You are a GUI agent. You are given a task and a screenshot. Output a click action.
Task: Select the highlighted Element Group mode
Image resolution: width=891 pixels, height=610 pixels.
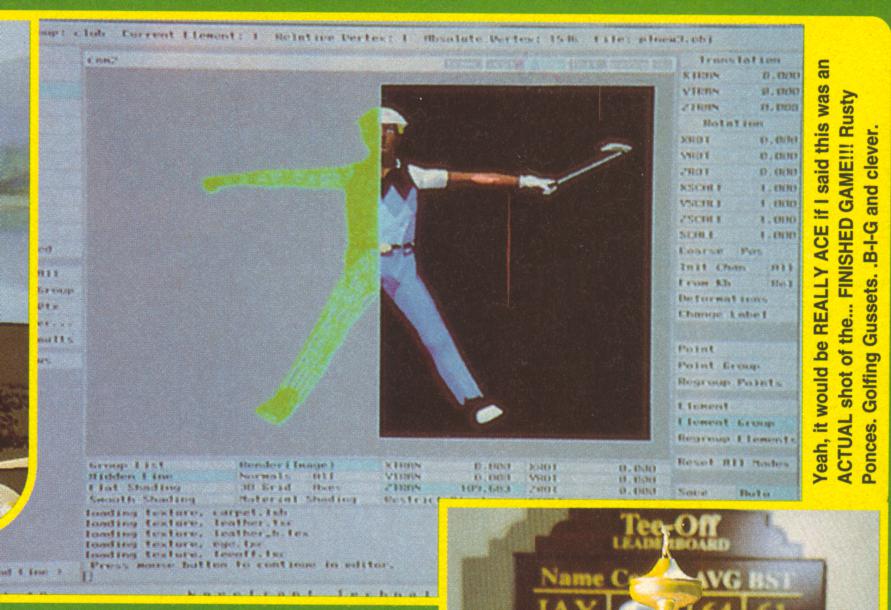coord(726,423)
